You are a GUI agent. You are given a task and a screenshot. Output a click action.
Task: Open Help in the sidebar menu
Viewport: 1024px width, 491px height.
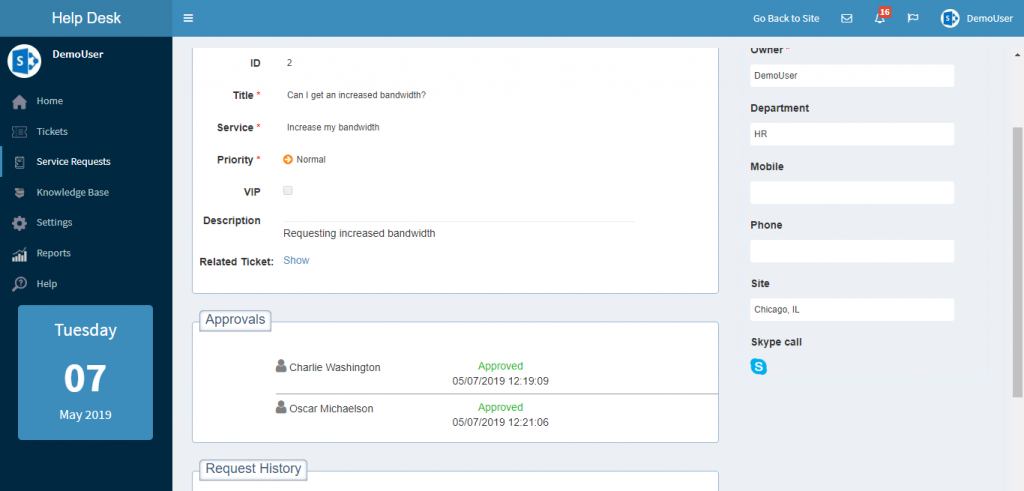[x=47, y=284]
